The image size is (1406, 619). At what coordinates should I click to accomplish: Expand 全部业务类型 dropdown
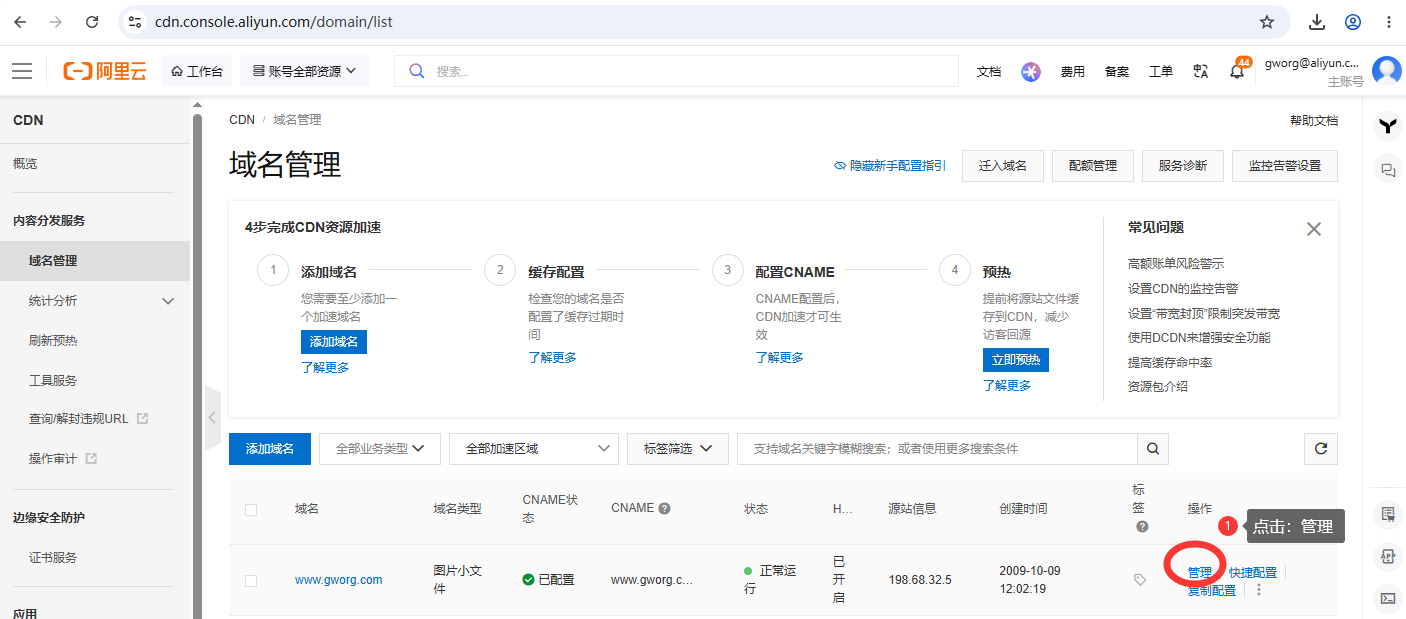pos(380,449)
